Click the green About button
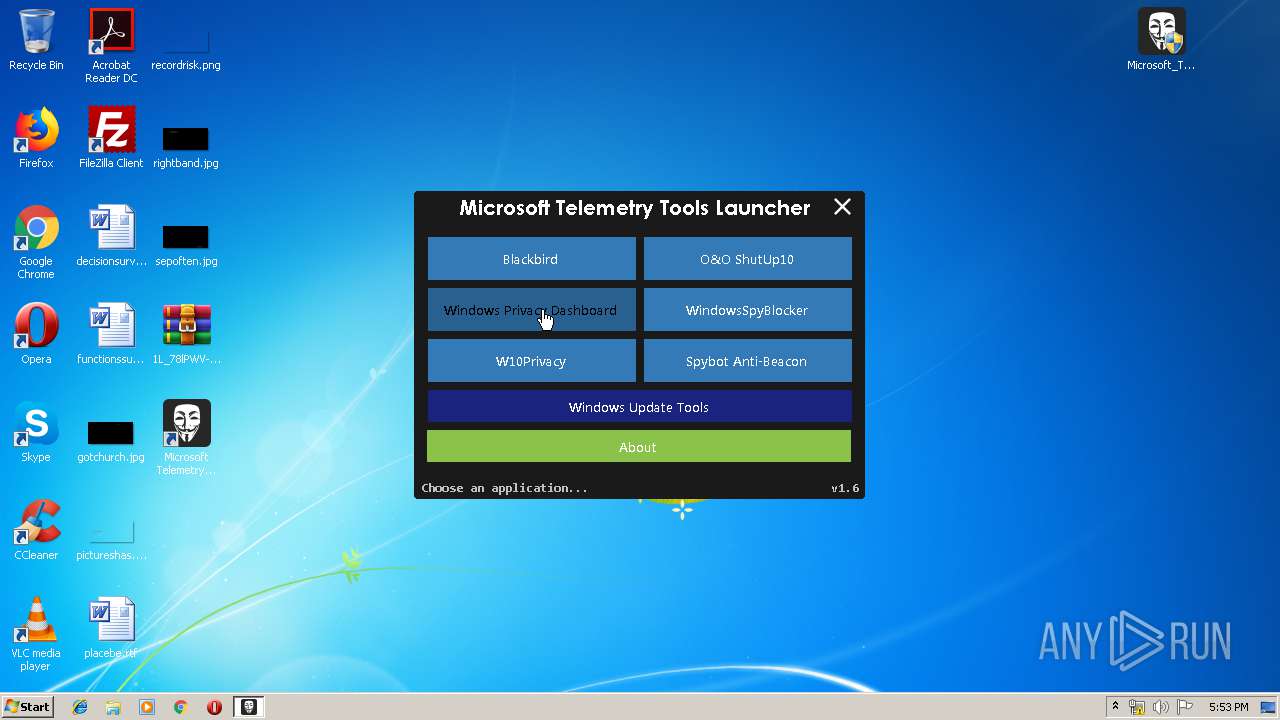The width and height of the screenshot is (1280, 720). click(x=639, y=447)
